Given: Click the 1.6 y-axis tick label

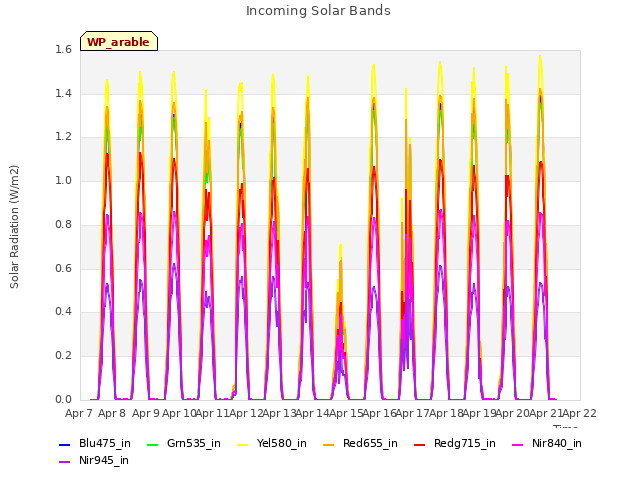Looking at the screenshot, I should point(64,50).
